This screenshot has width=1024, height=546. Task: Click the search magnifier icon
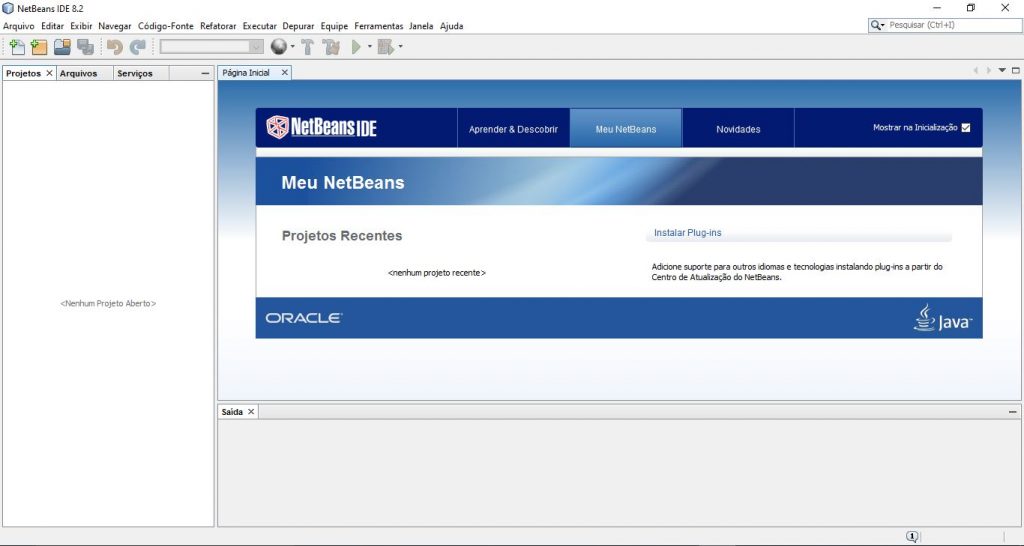click(876, 25)
